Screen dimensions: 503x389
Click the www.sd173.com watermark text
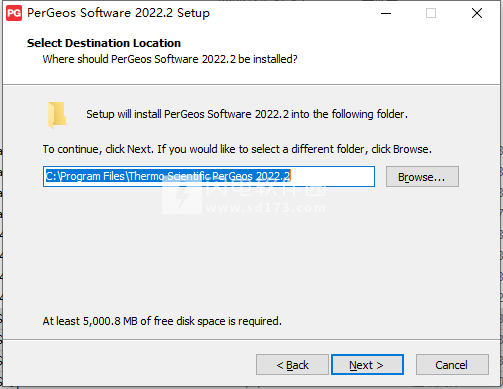pyautogui.click(x=265, y=208)
